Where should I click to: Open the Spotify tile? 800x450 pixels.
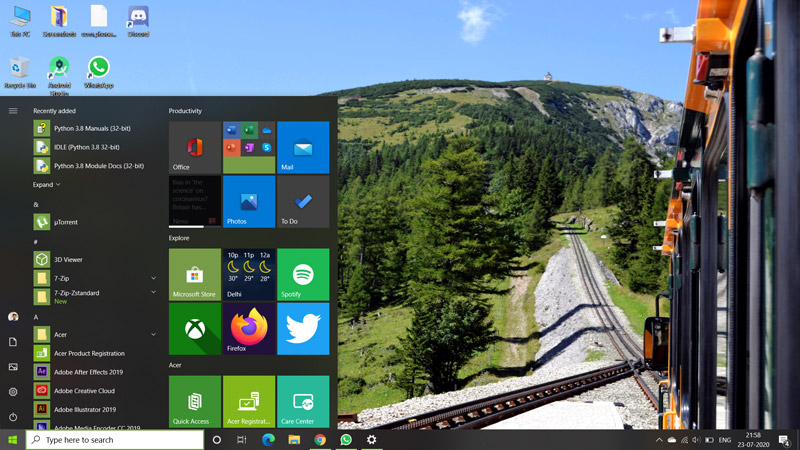click(303, 274)
